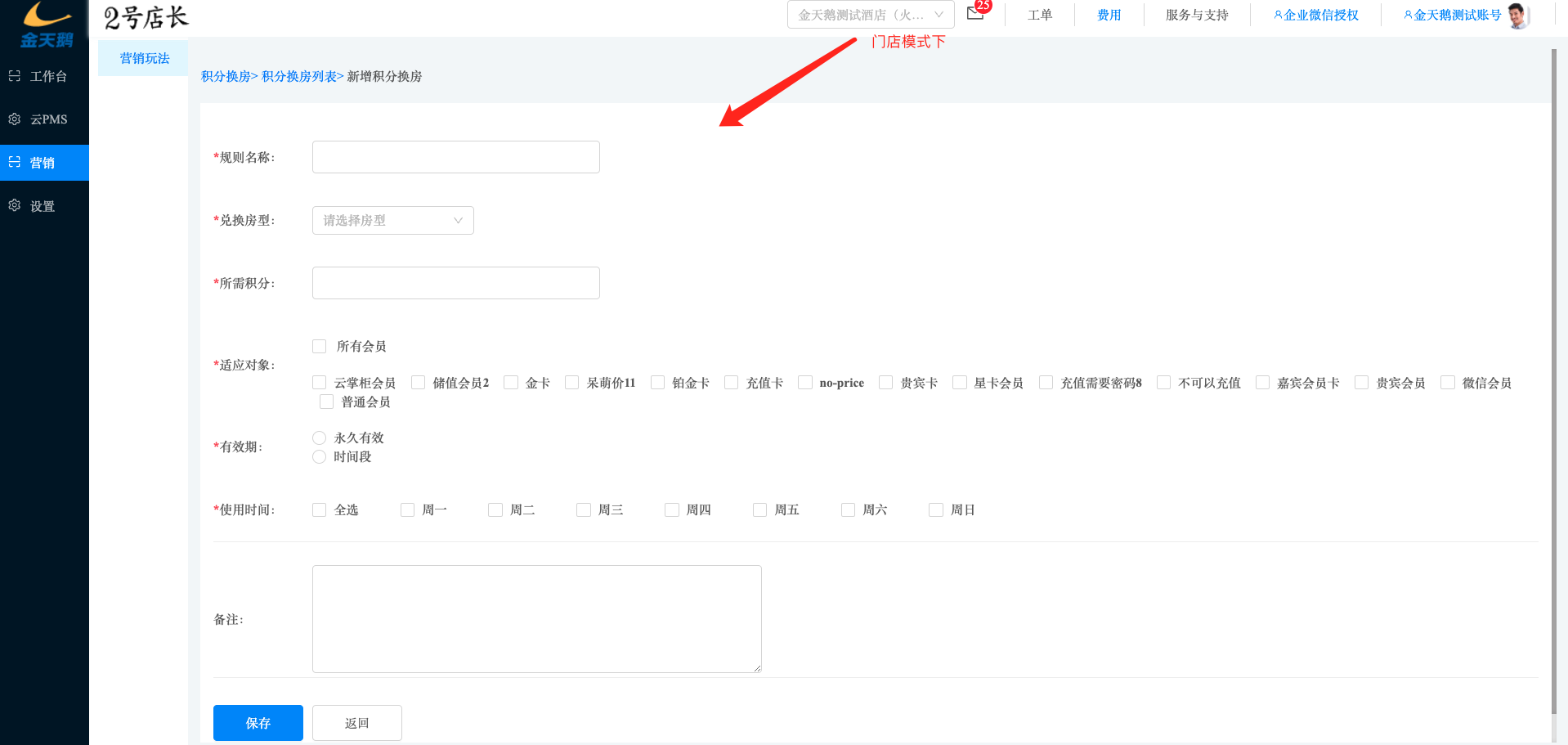Click the hotel selector chevron arrow
This screenshot has height=745, width=1568.
coord(939,15)
